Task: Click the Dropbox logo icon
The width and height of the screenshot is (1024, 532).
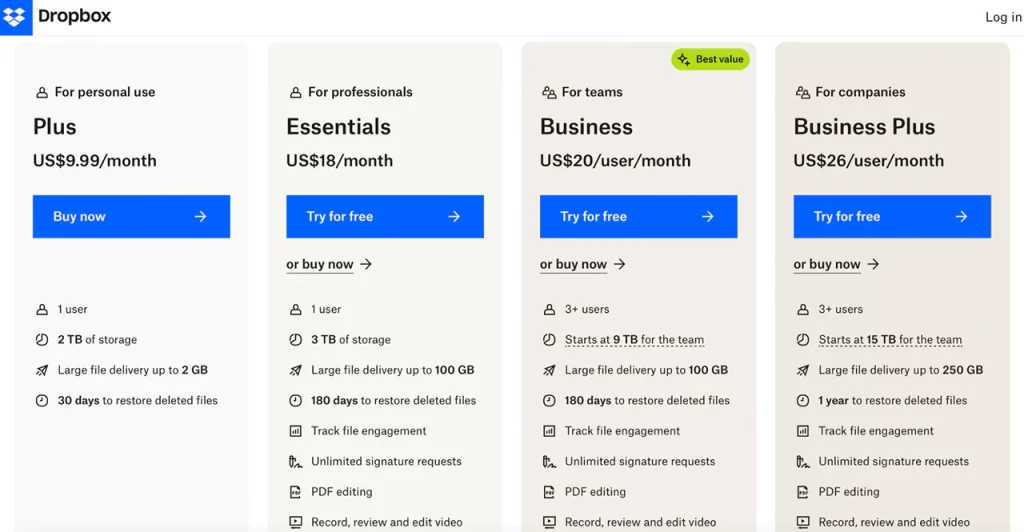Action: tap(15, 16)
